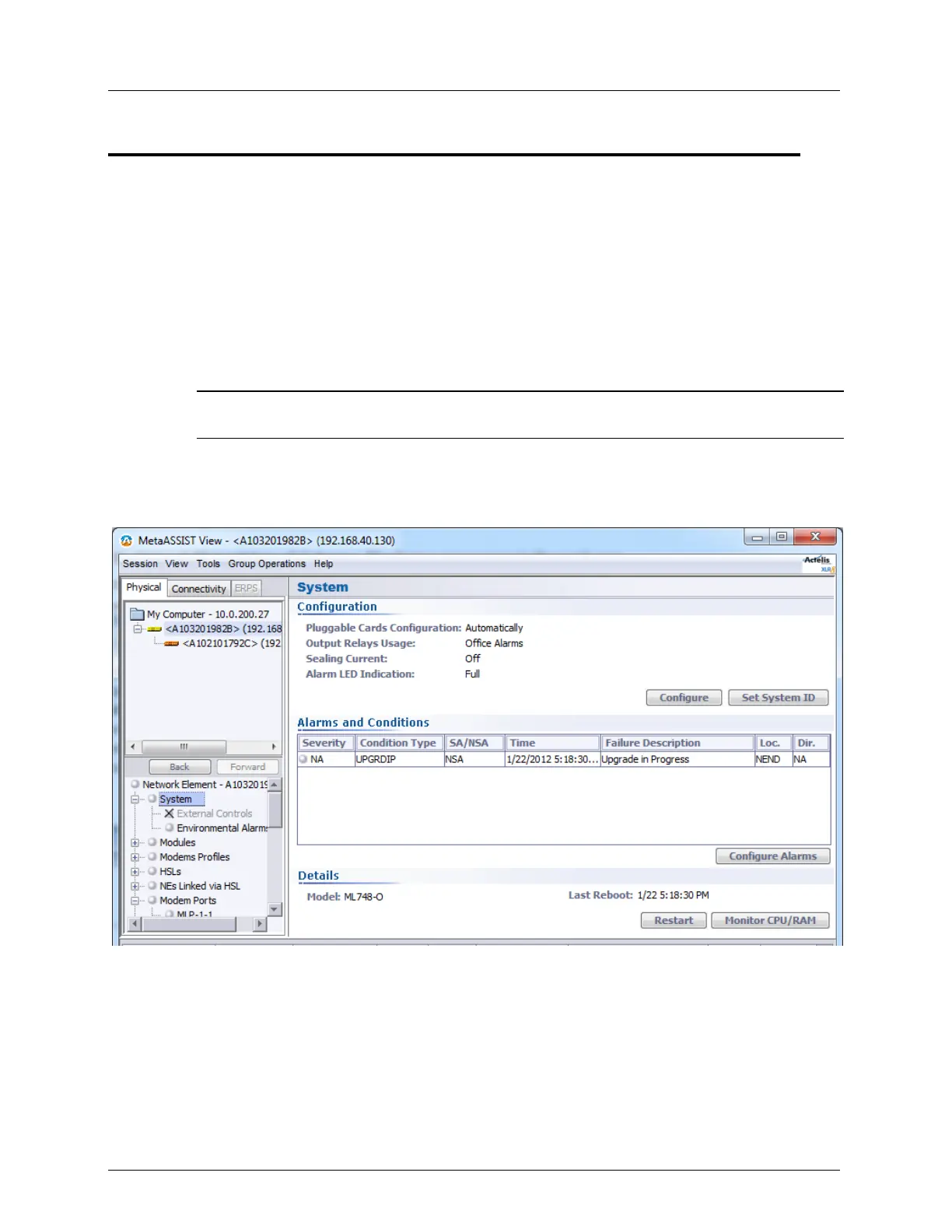The height and width of the screenshot is (1232, 952).
Task: Open the Tools menu
Action: click(208, 564)
